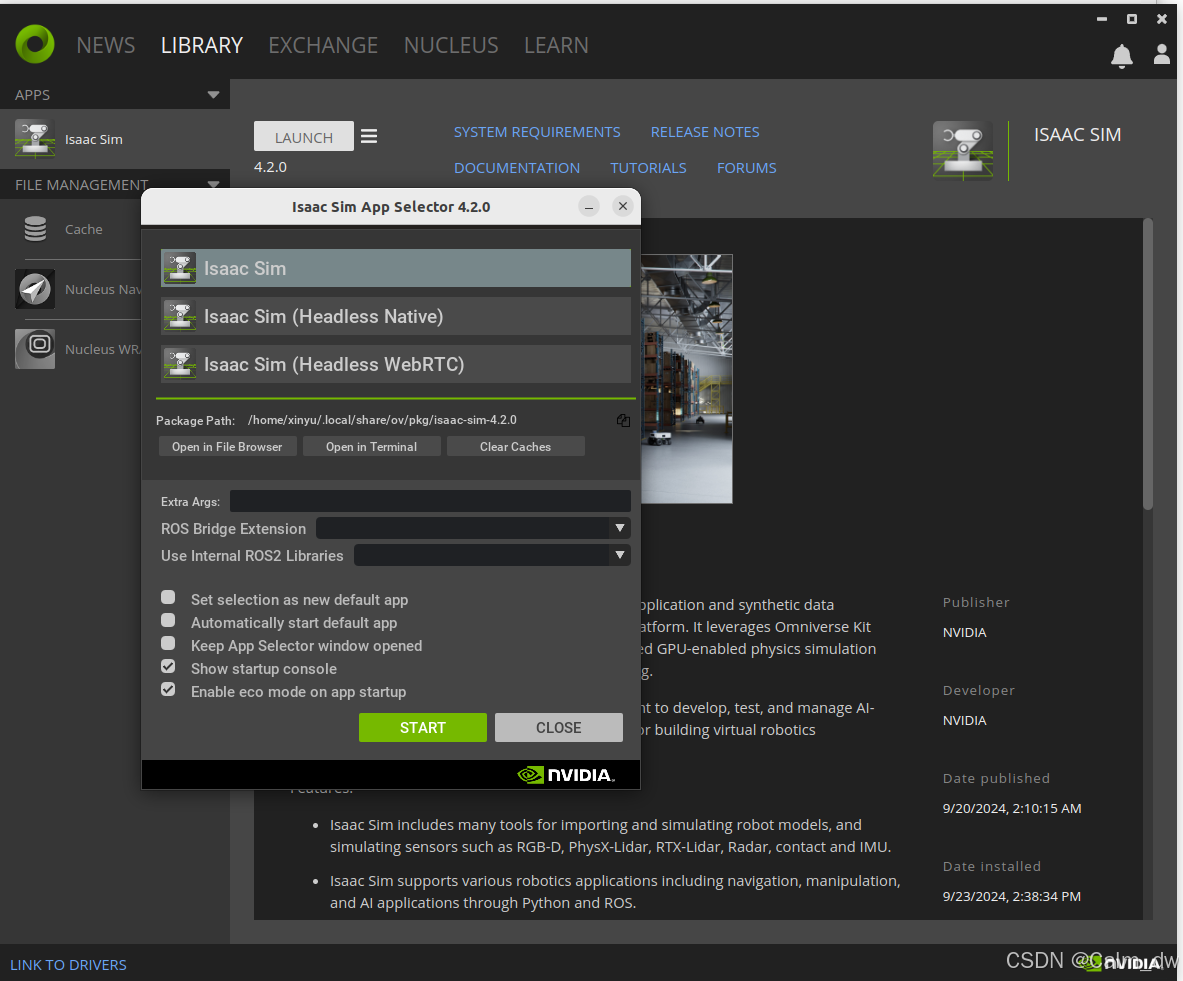The image size is (1183, 981).
Task: Click date published 9/20/2024, 2:10:15 AM
Action: point(1012,808)
